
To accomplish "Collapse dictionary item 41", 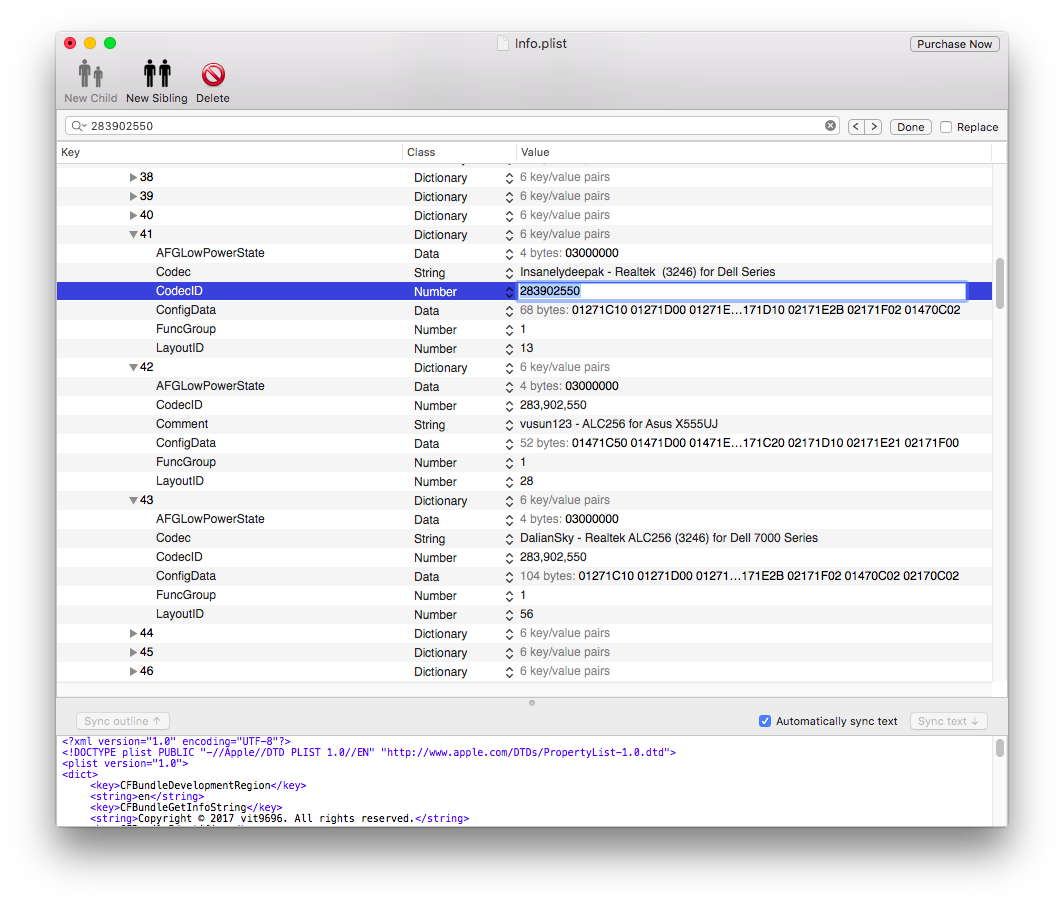I will click(x=133, y=234).
